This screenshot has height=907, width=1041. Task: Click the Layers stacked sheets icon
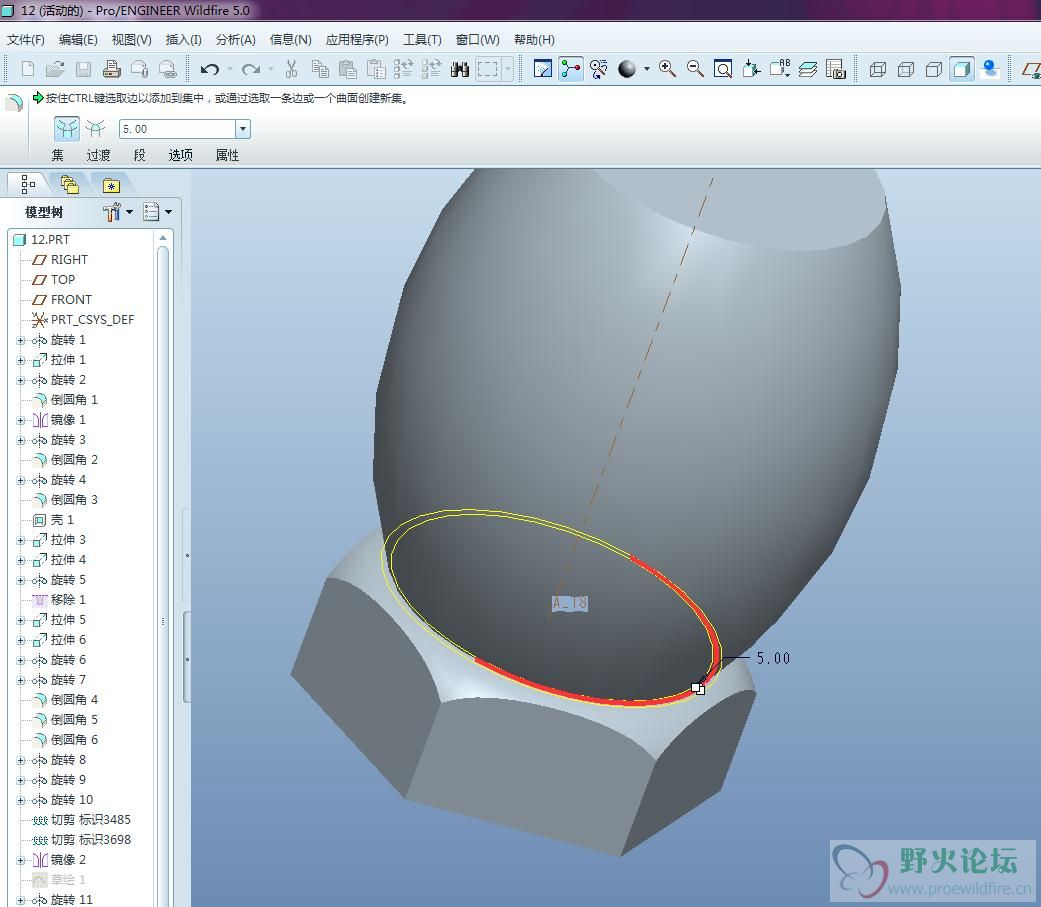807,69
